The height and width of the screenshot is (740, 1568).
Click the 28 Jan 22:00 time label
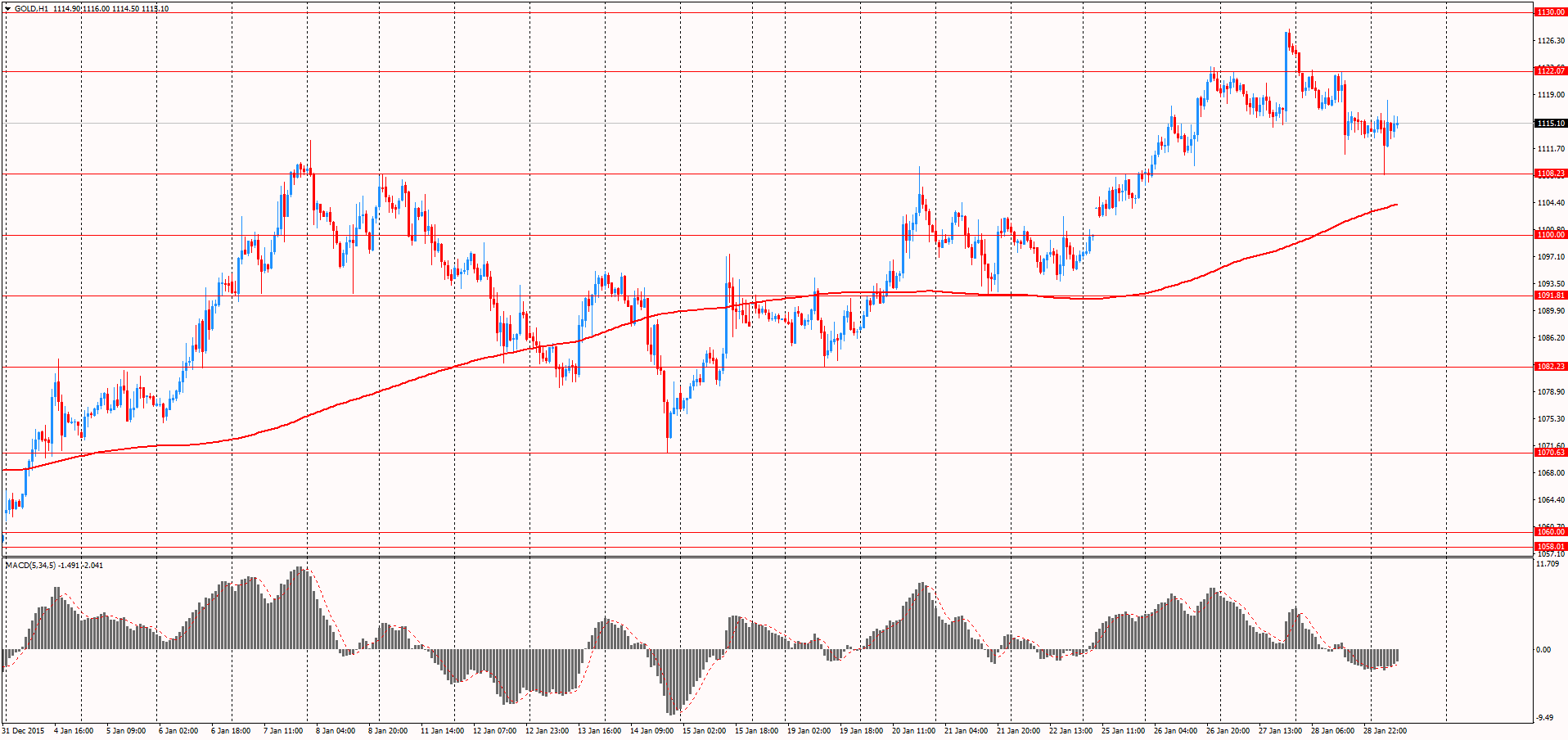(1386, 730)
